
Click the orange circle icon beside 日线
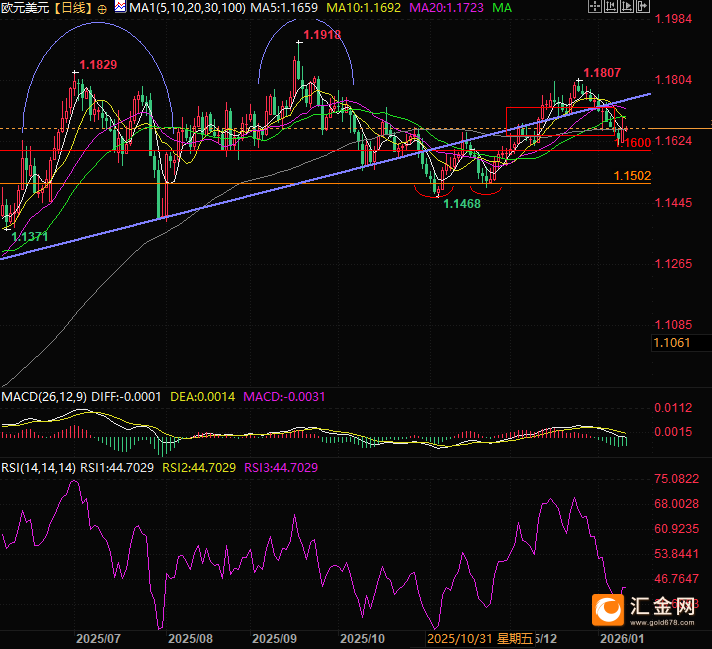102,7
